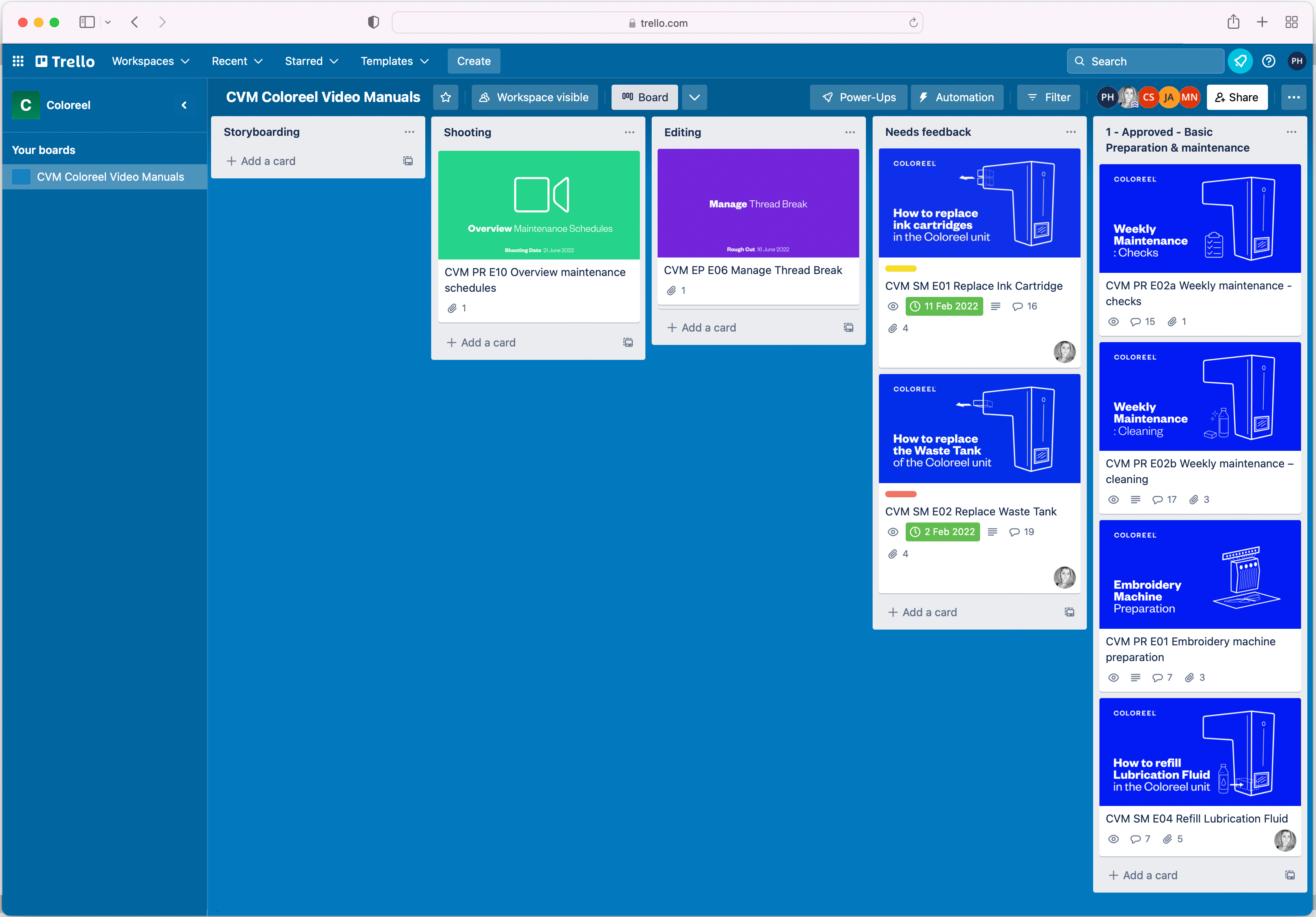The height and width of the screenshot is (917, 1316).
Task: Click the yellow label on Replace Ink Cartridge card
Action: pos(901,268)
